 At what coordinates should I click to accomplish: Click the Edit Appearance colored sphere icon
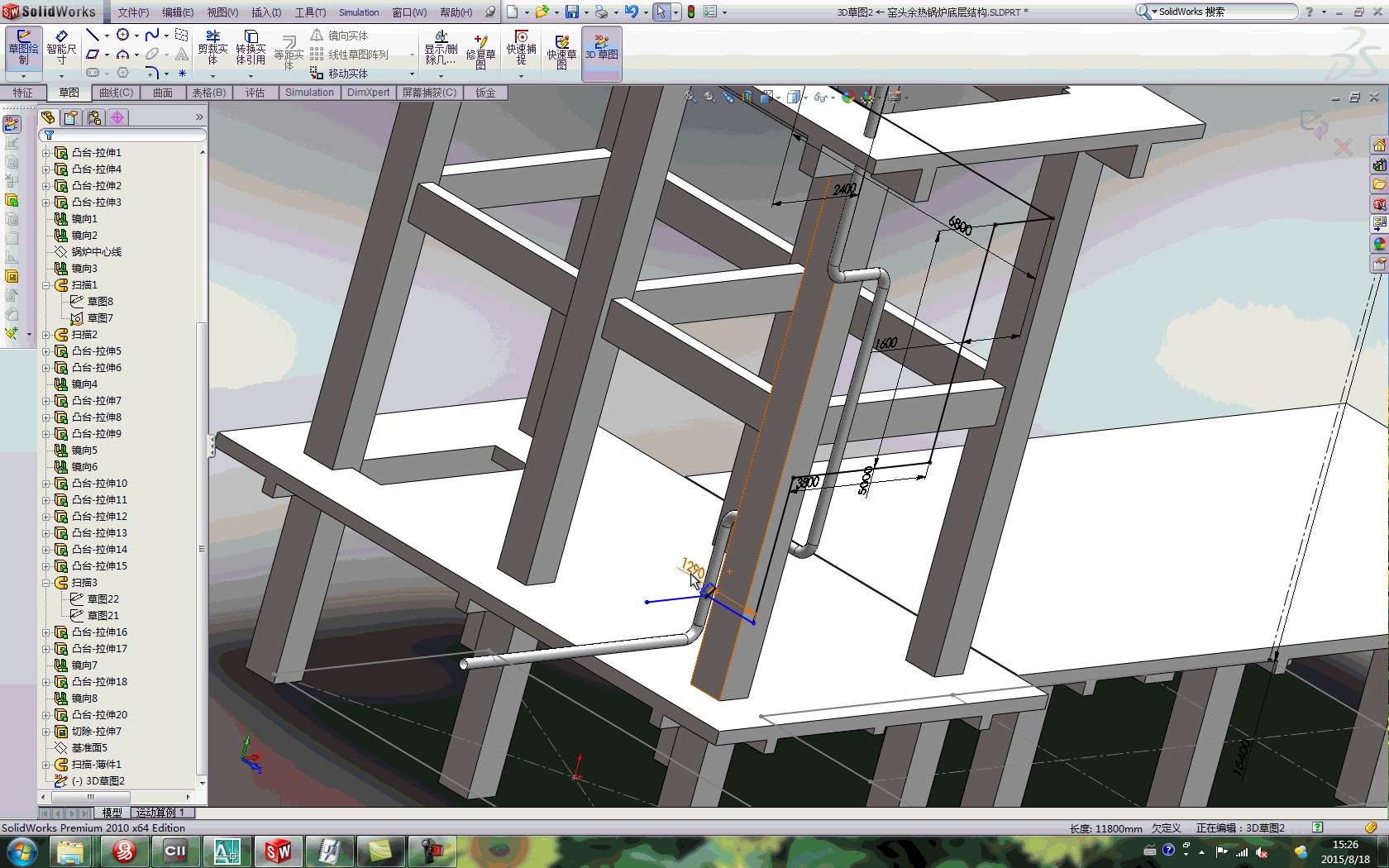coord(847,97)
